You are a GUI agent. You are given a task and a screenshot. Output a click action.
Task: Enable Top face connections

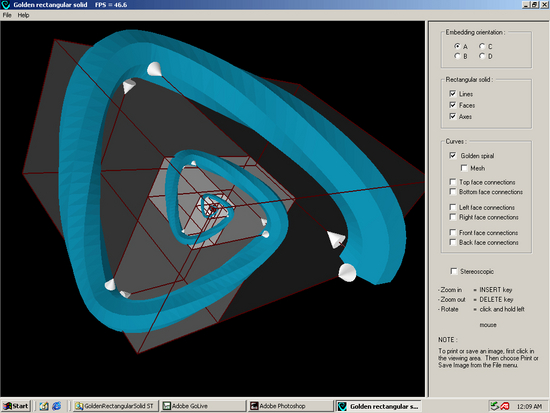point(453,182)
